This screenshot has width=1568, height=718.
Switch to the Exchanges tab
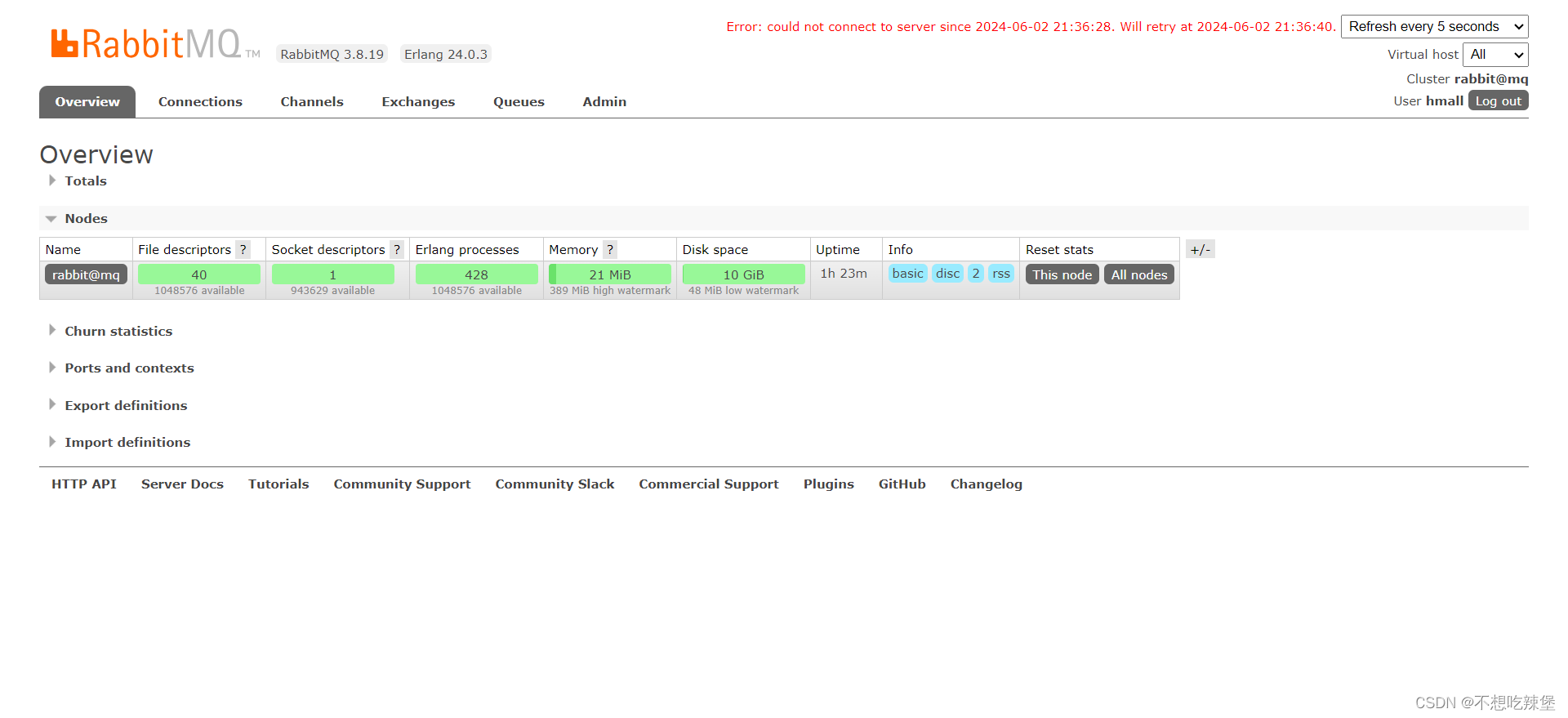click(x=418, y=102)
